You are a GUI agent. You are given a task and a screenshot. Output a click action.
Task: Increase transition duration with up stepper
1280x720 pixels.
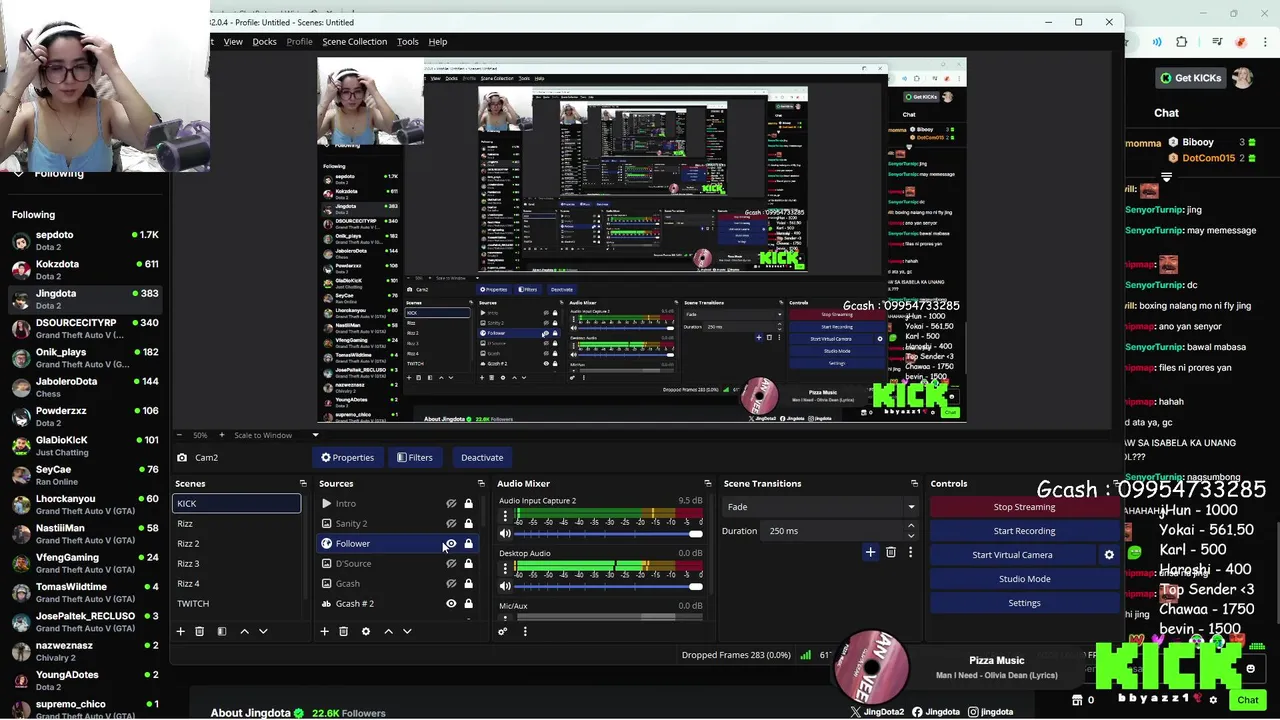click(911, 527)
